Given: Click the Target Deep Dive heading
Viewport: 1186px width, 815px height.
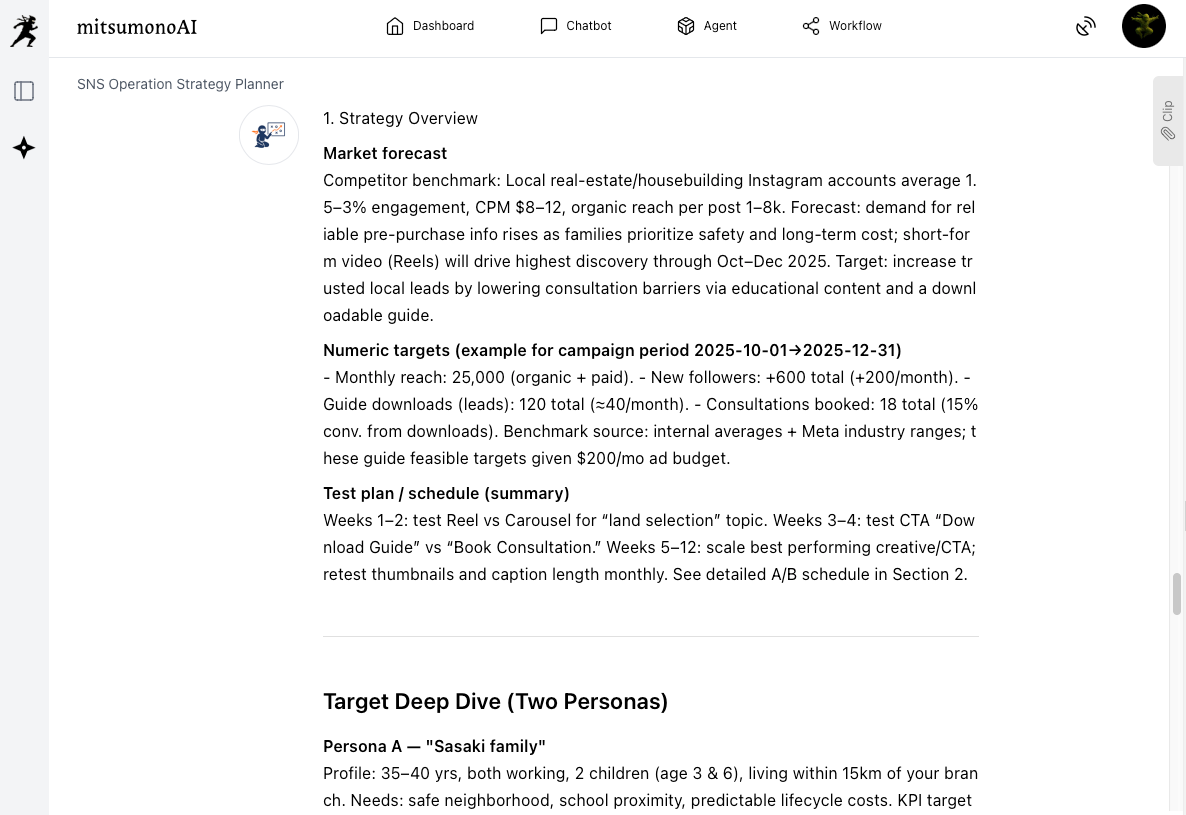Looking at the screenshot, I should tap(495, 702).
